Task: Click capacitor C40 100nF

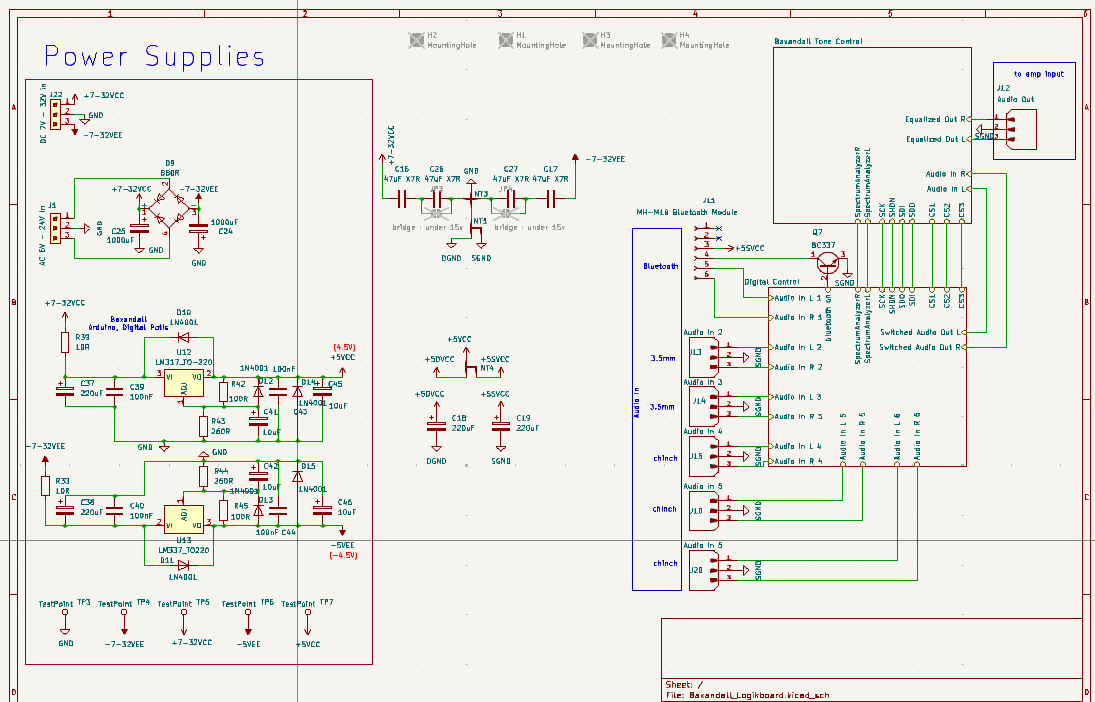Action: [x=115, y=511]
